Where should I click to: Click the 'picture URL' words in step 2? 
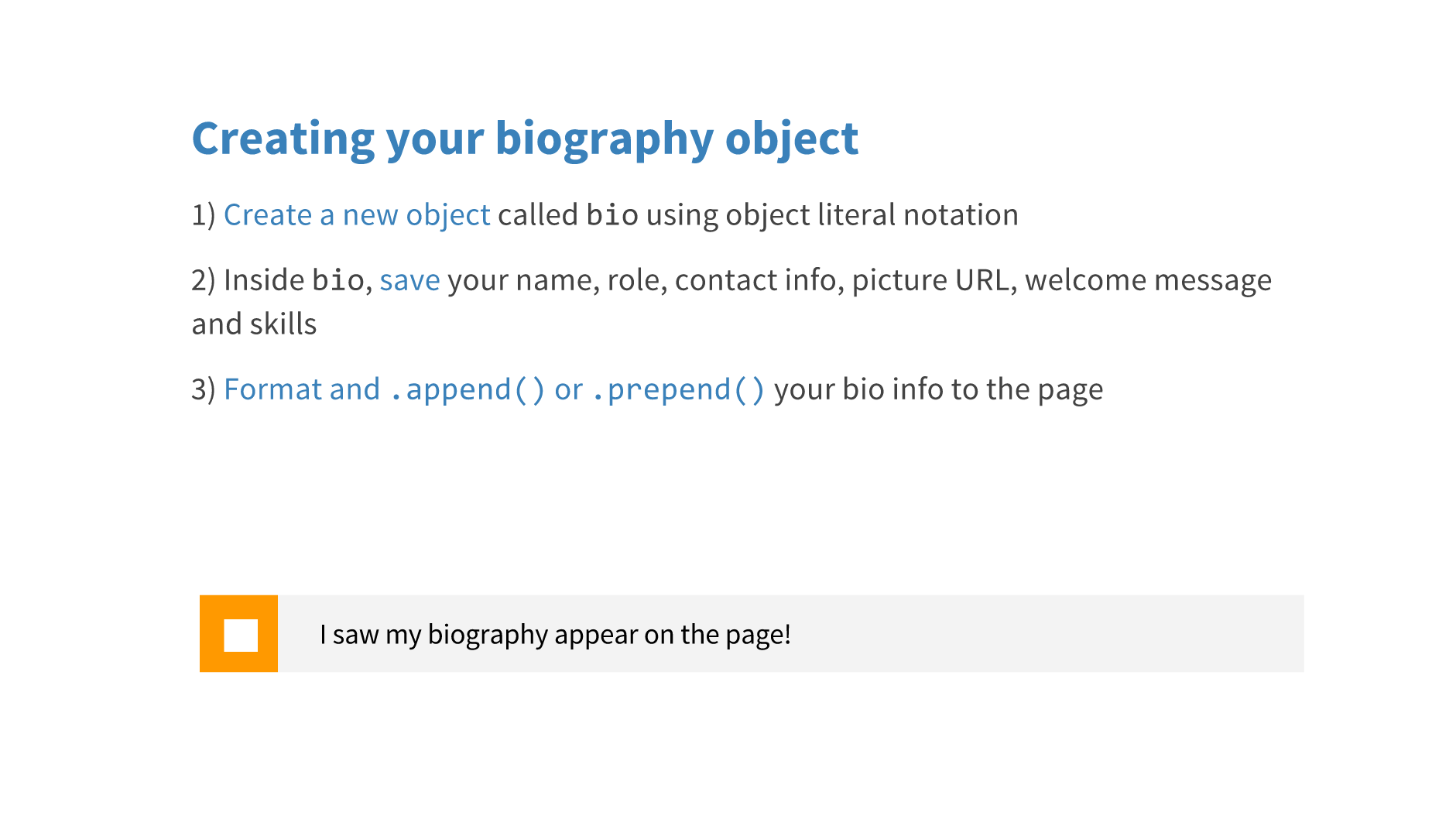pyautogui.click(x=930, y=280)
